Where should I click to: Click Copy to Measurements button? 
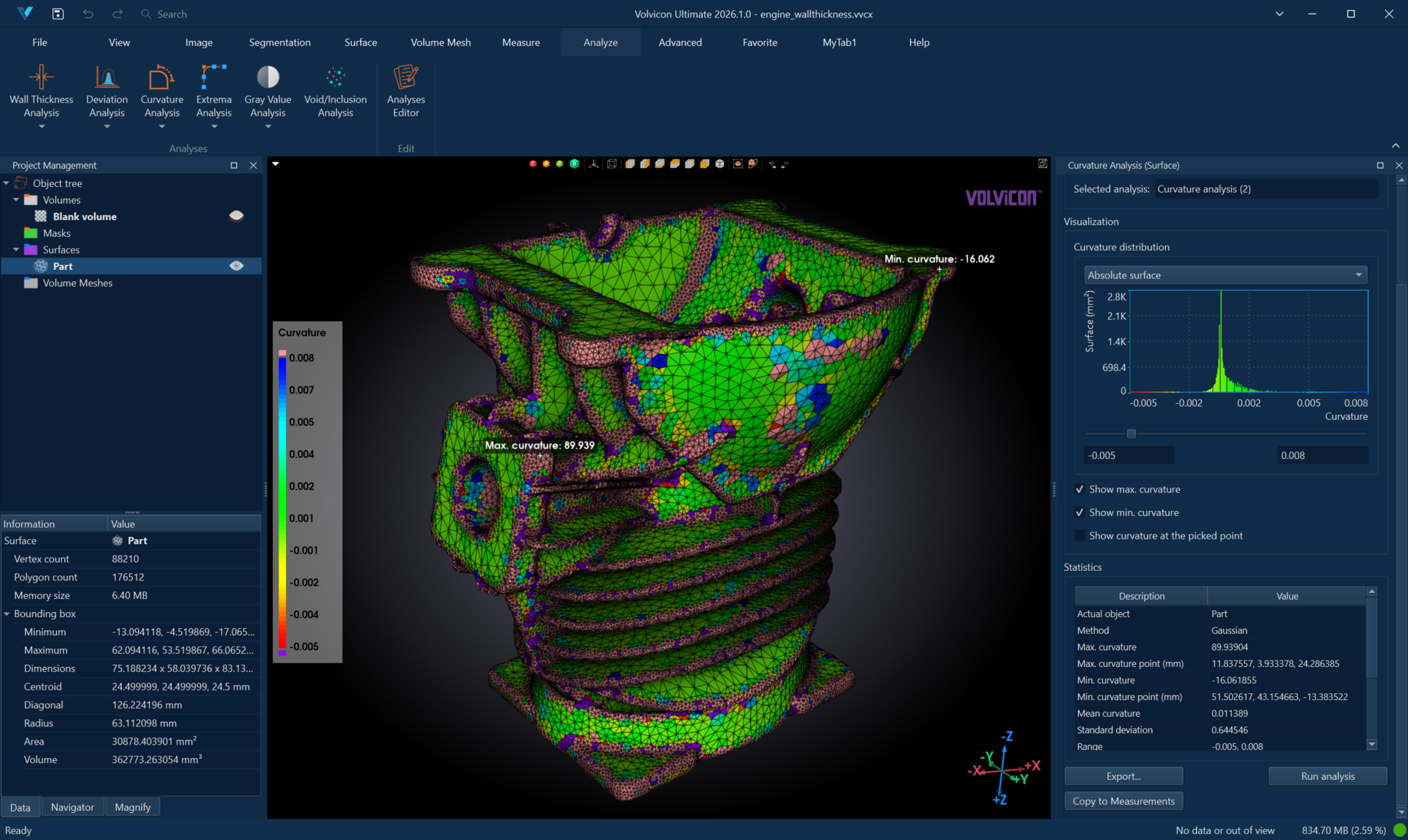(x=1123, y=801)
